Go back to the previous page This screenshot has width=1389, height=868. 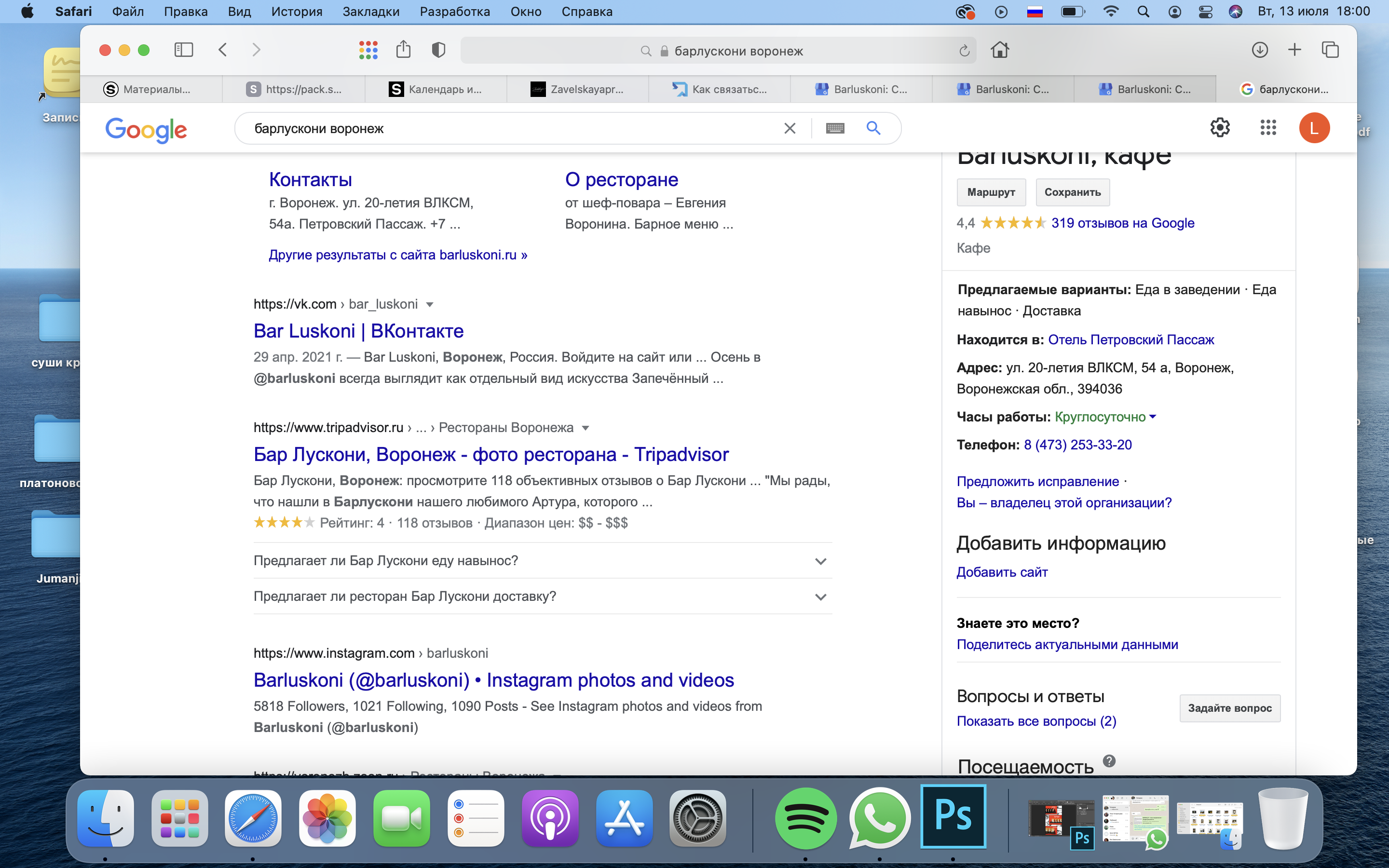223,50
